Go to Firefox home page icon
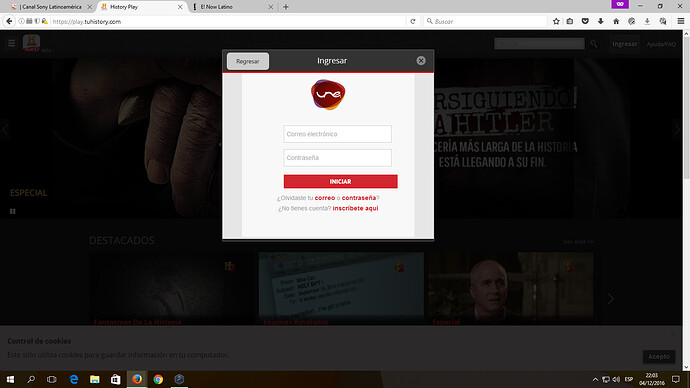This screenshot has height=388, width=690. pyautogui.click(x=616, y=21)
